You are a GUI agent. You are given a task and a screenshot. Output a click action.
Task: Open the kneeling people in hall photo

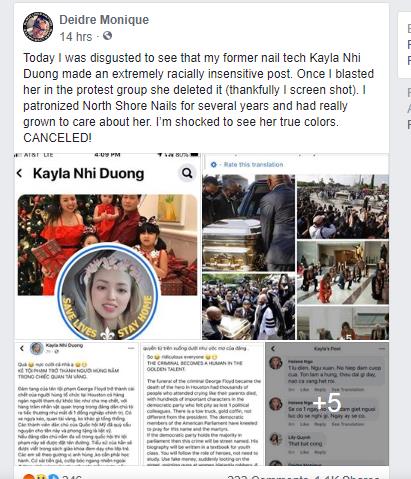click(x=343, y=272)
